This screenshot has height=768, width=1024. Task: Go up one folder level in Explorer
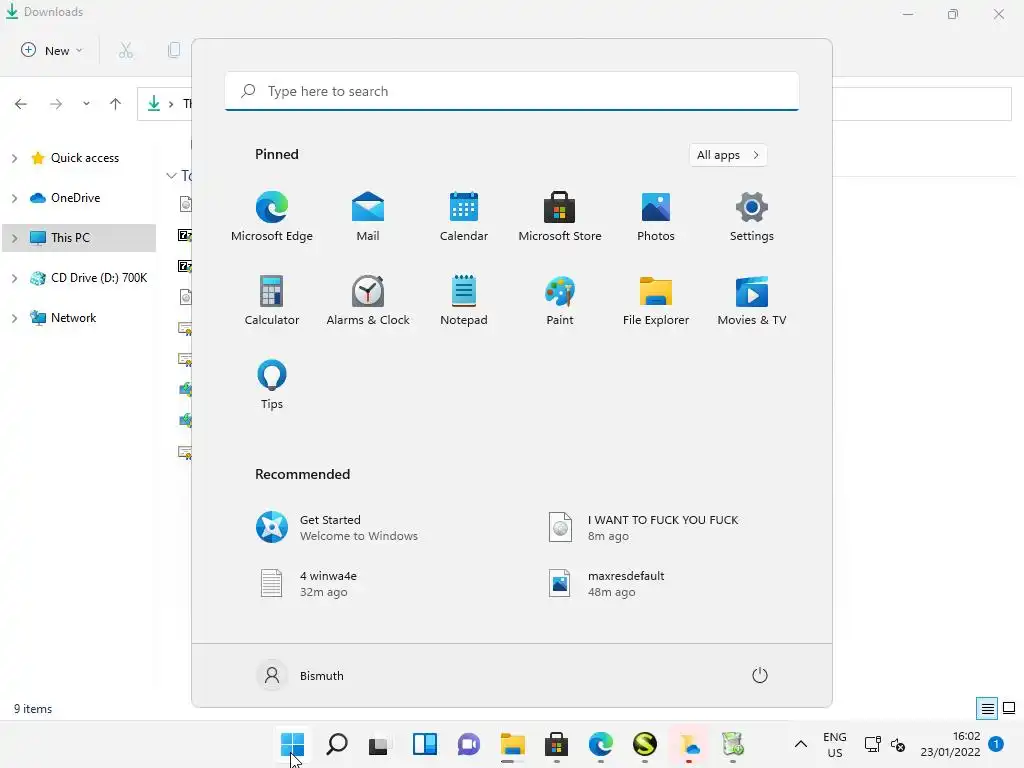click(x=116, y=104)
